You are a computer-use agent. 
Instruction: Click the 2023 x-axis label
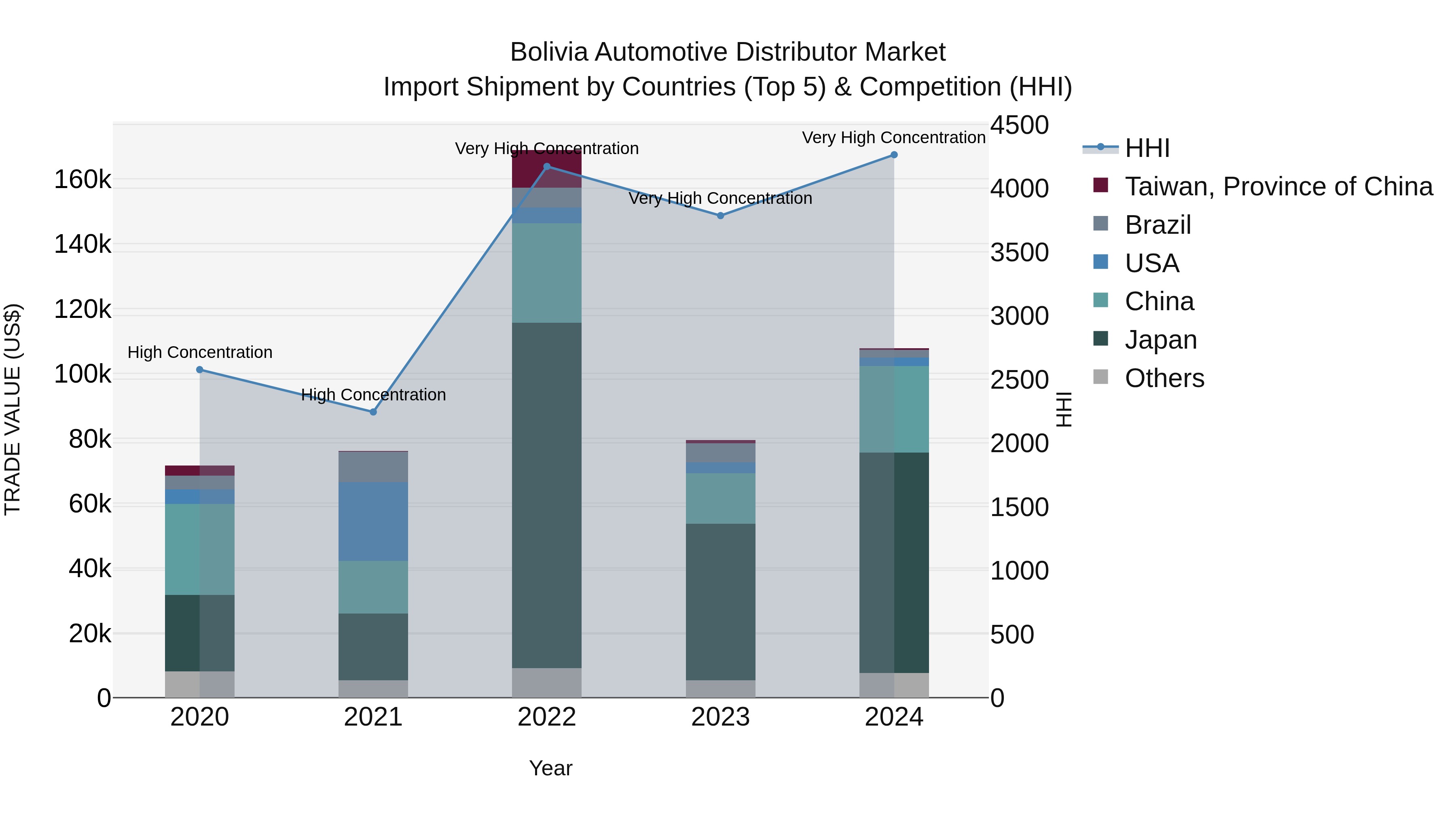[720, 717]
